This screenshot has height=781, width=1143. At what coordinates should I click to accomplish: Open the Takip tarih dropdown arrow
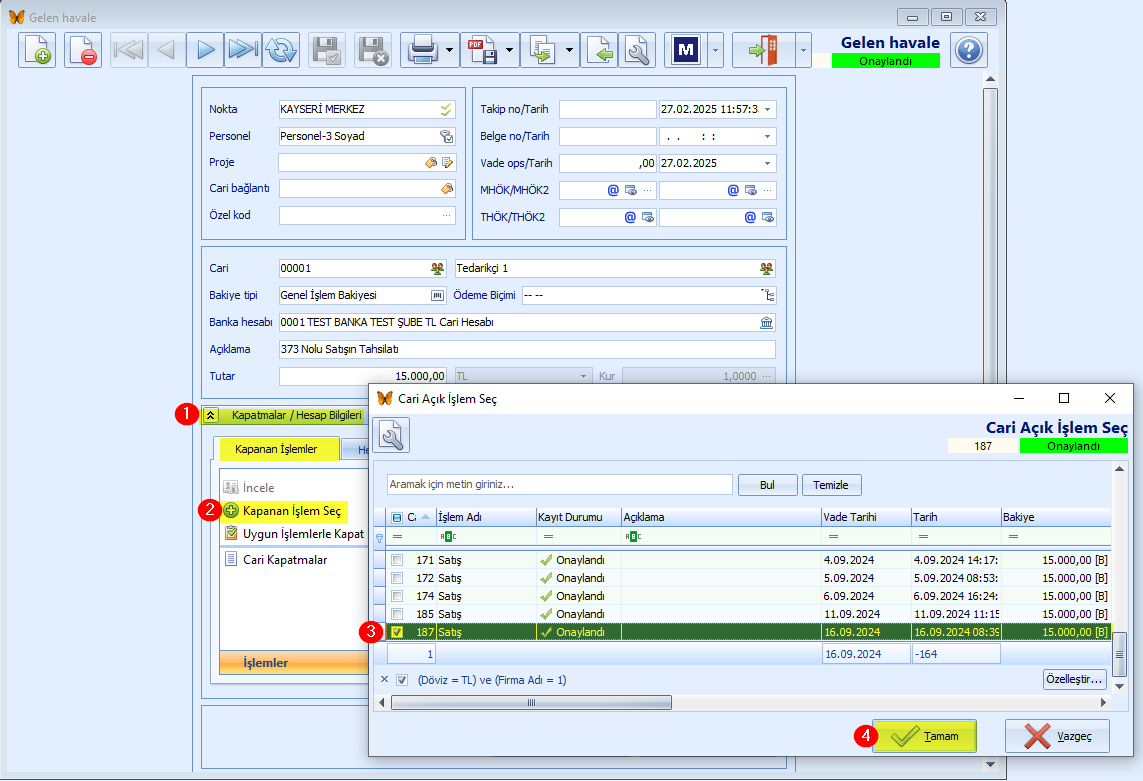coord(768,109)
